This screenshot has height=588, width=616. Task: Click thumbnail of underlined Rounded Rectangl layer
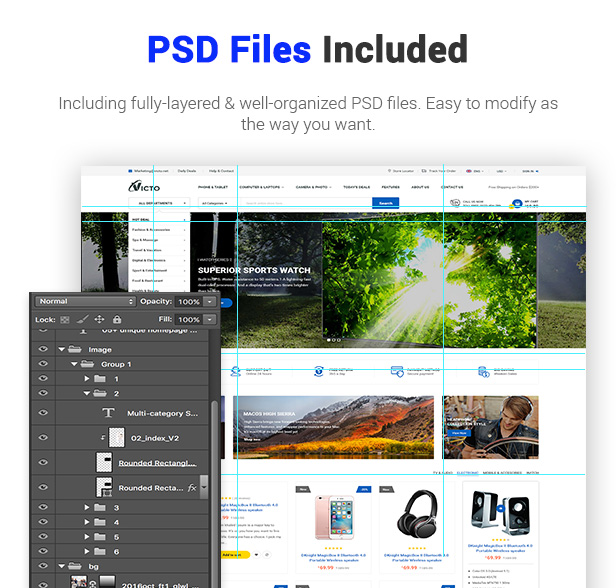tap(104, 462)
